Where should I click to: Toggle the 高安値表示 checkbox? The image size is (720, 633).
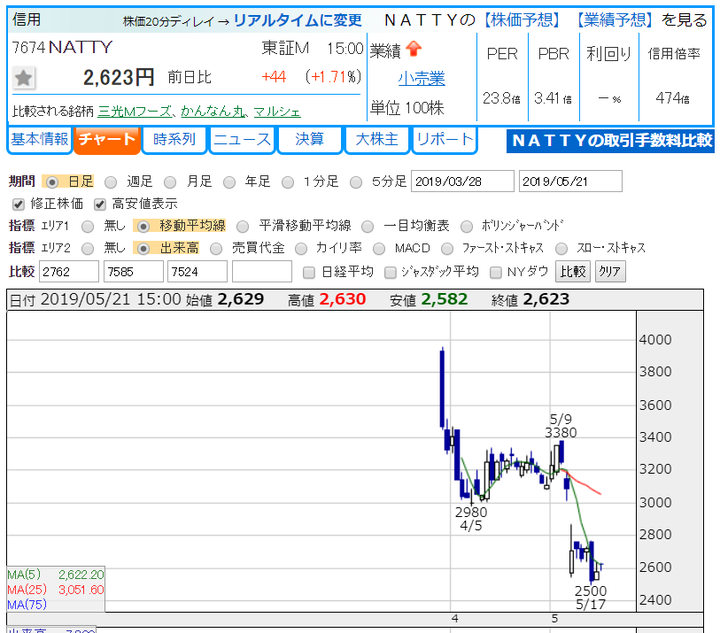coord(100,204)
